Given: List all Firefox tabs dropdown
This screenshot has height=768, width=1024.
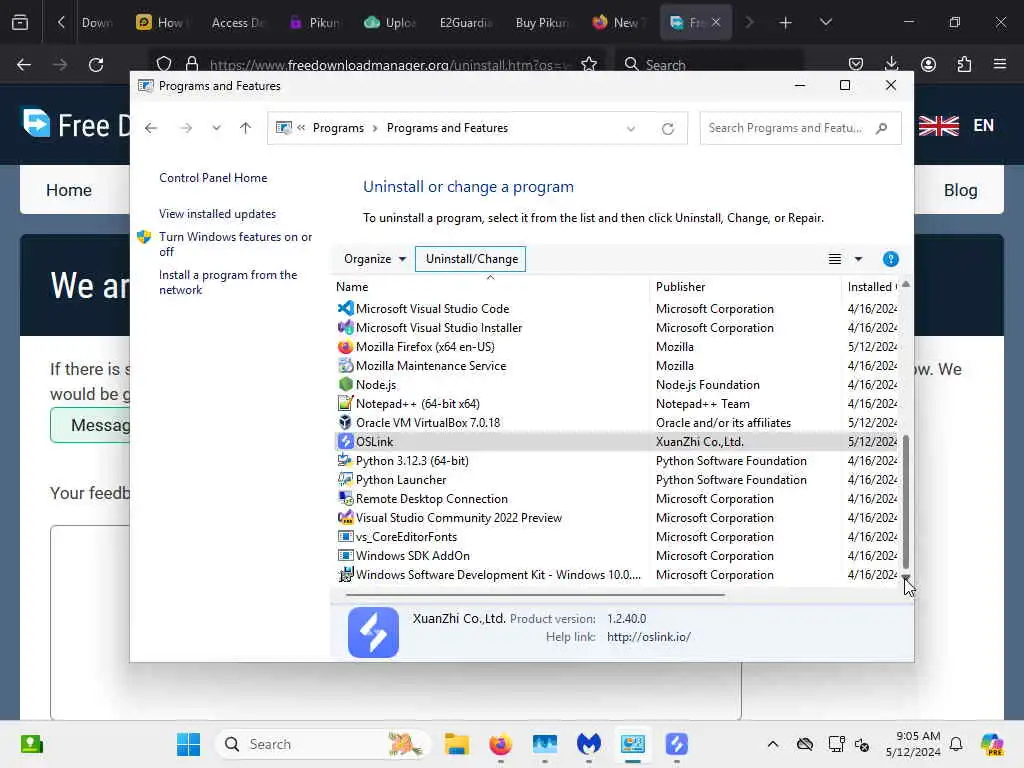Looking at the screenshot, I should (825, 22).
